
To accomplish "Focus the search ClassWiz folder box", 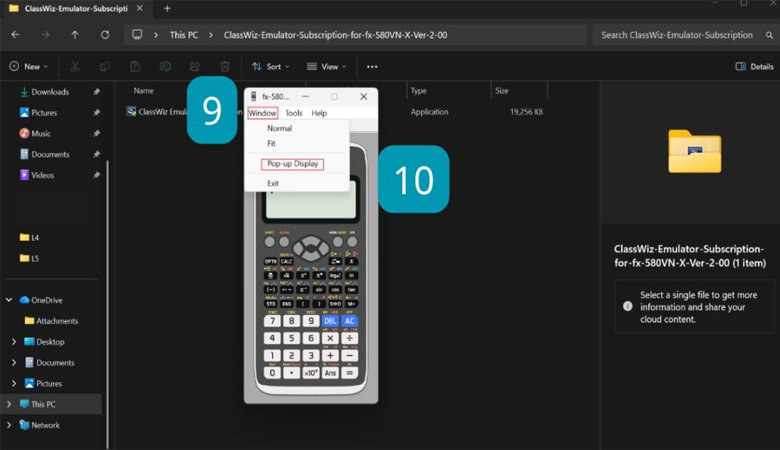I will point(684,35).
